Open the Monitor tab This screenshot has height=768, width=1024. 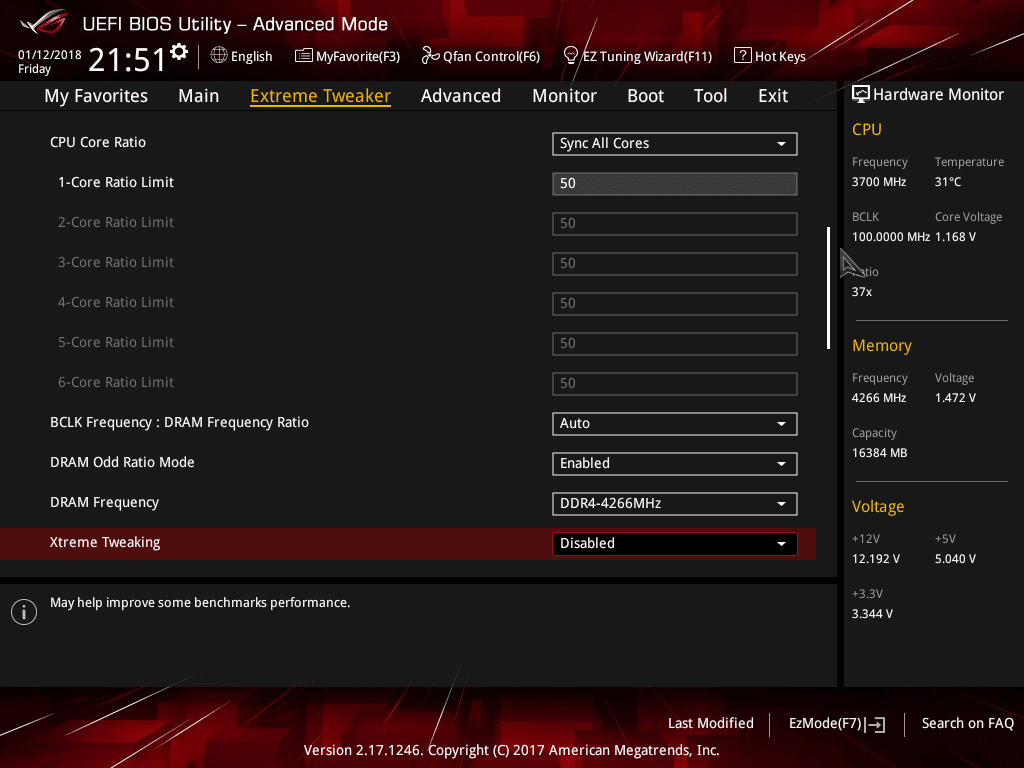(564, 96)
